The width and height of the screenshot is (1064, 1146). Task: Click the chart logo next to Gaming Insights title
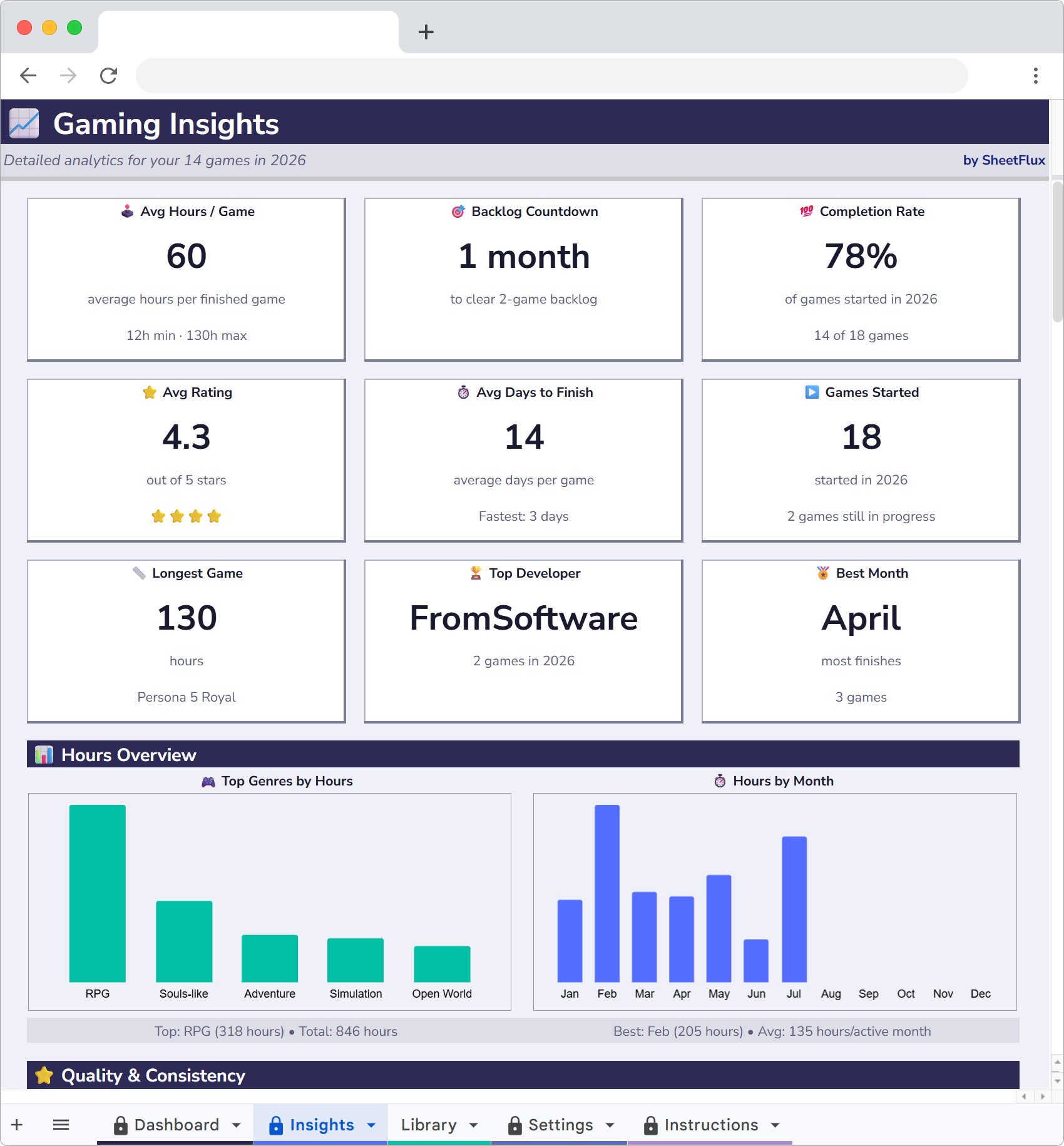23,123
